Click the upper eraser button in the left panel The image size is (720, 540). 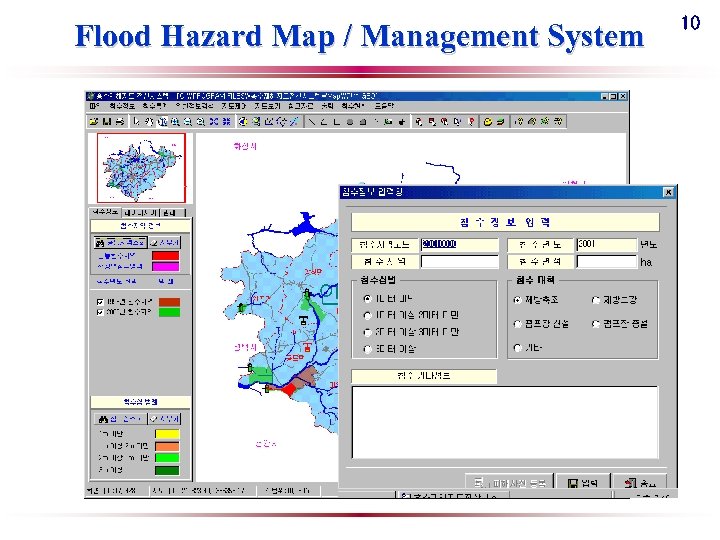click(x=165, y=242)
